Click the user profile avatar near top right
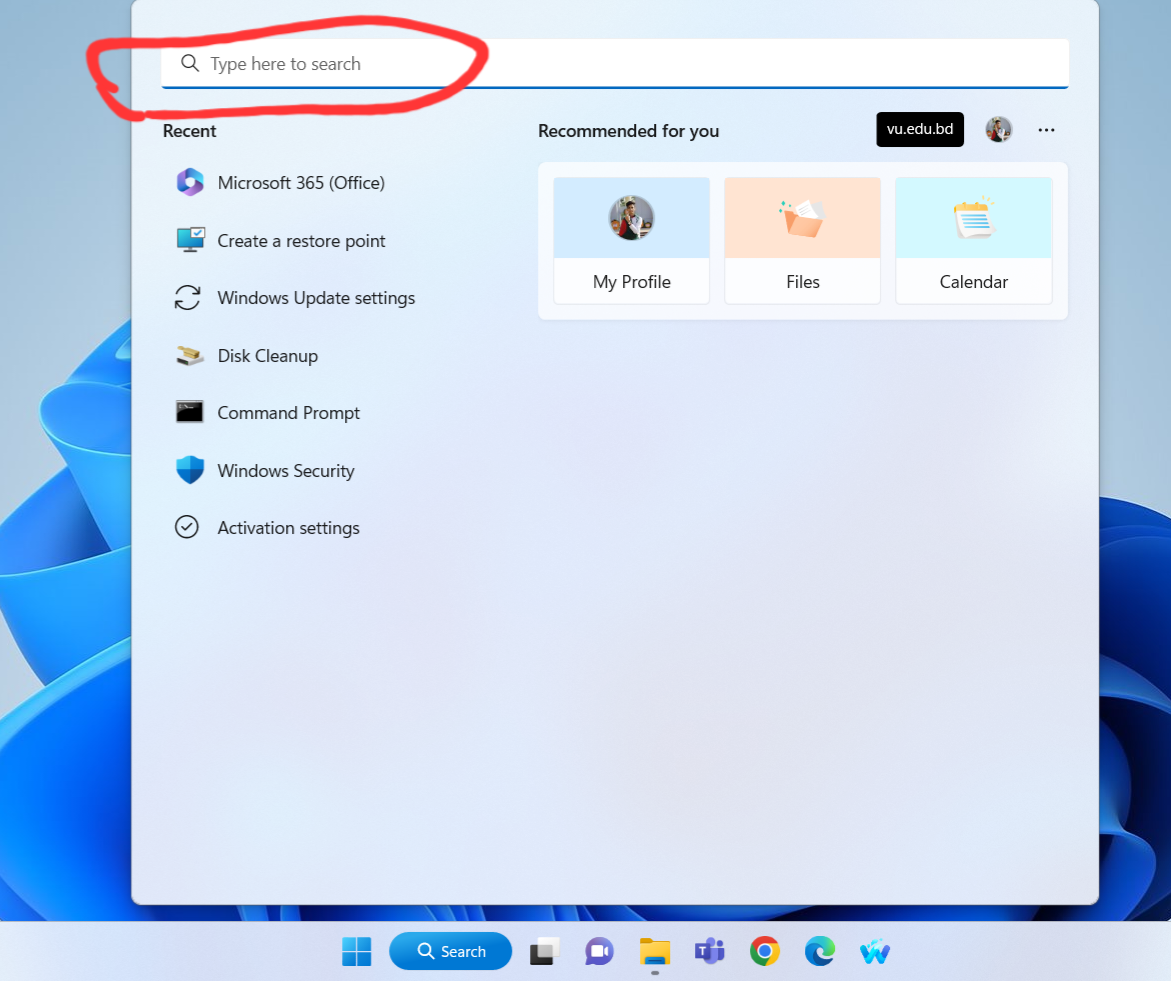Screen dimensions: 1171x981 [998, 130]
